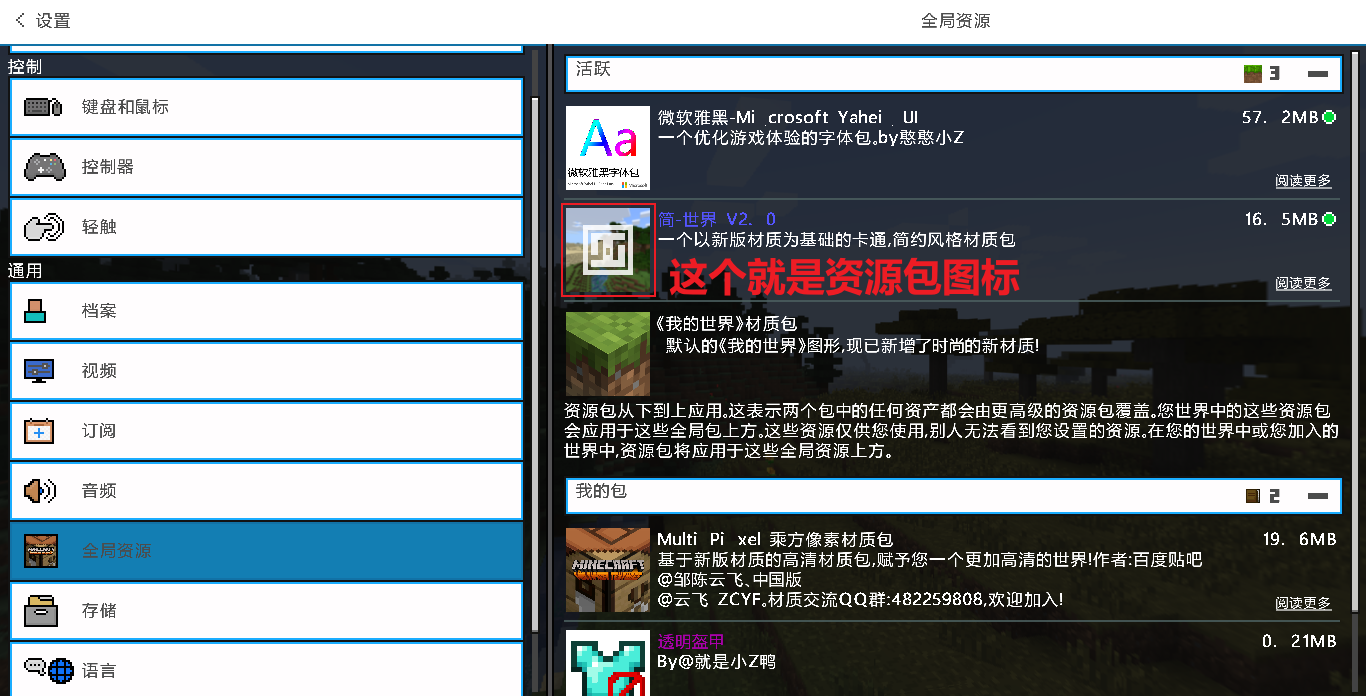The image size is (1366, 696).
Task: Click the 0.21MB size value
Action: click(1299, 641)
